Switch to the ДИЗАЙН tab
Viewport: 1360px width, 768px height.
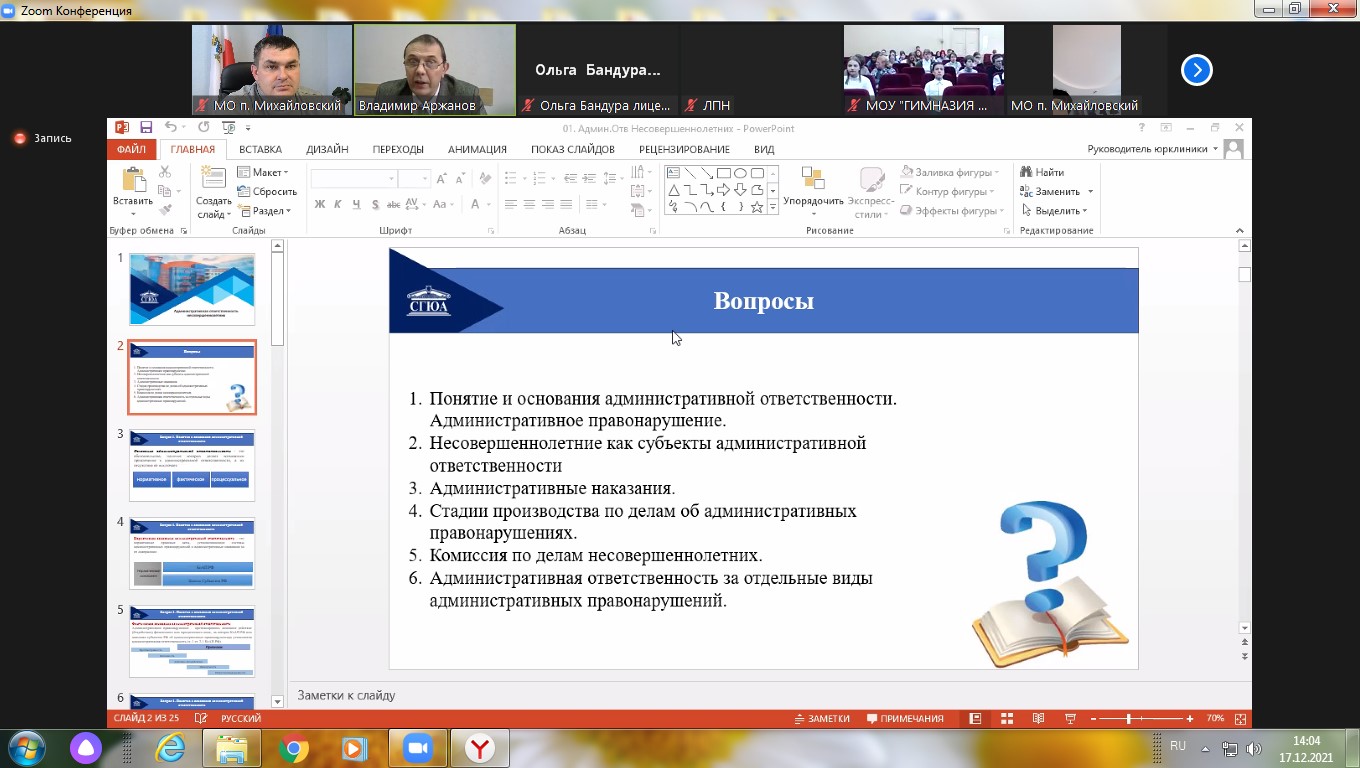click(327, 149)
